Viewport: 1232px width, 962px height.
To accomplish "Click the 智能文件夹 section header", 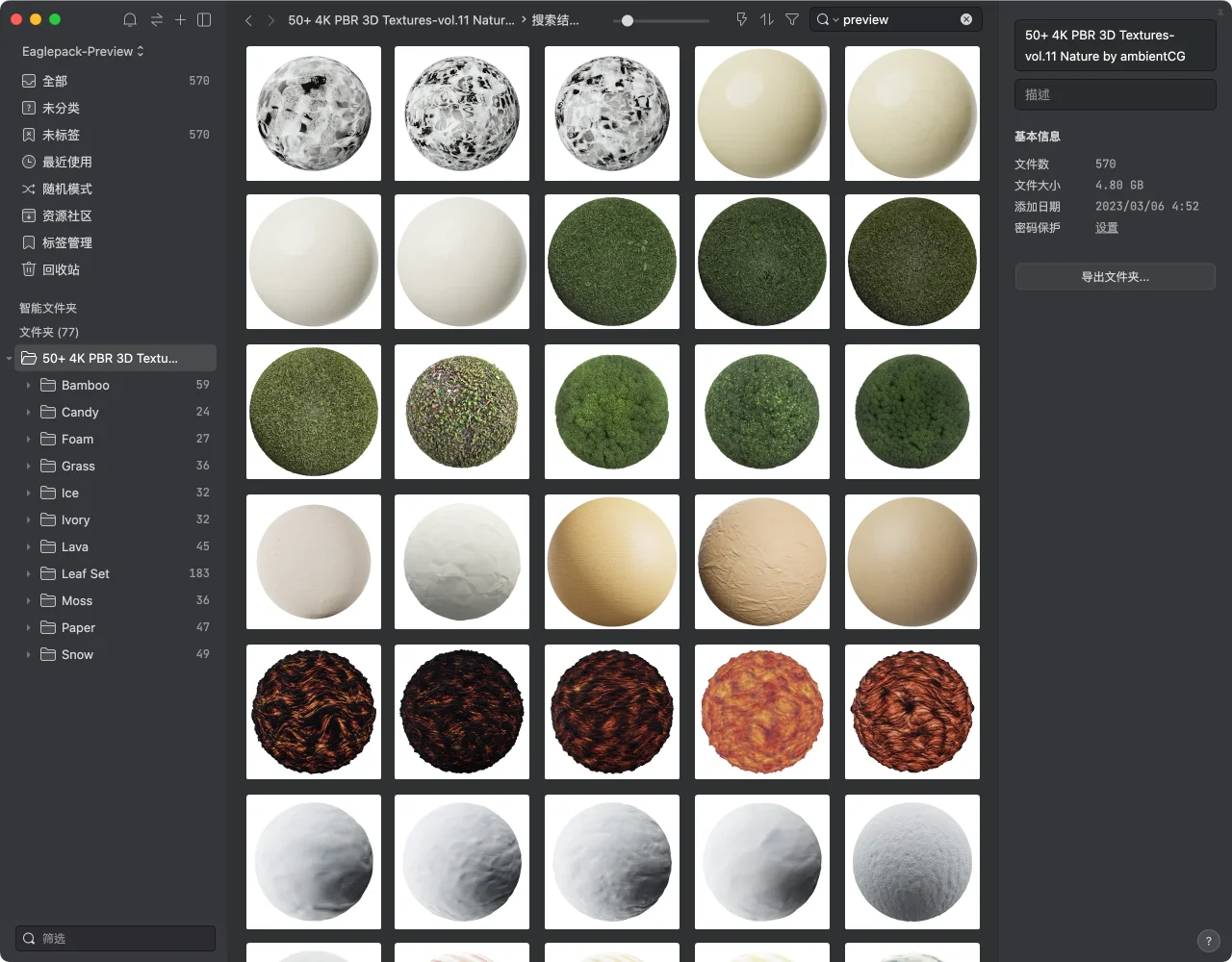I will coord(48,308).
